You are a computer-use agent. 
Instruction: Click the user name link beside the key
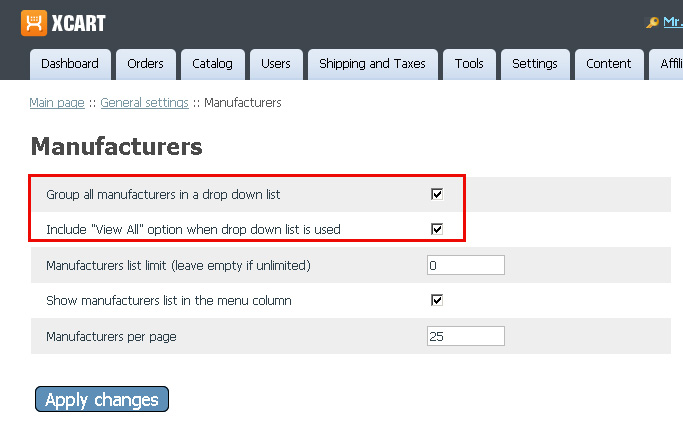pyautogui.click(x=672, y=22)
